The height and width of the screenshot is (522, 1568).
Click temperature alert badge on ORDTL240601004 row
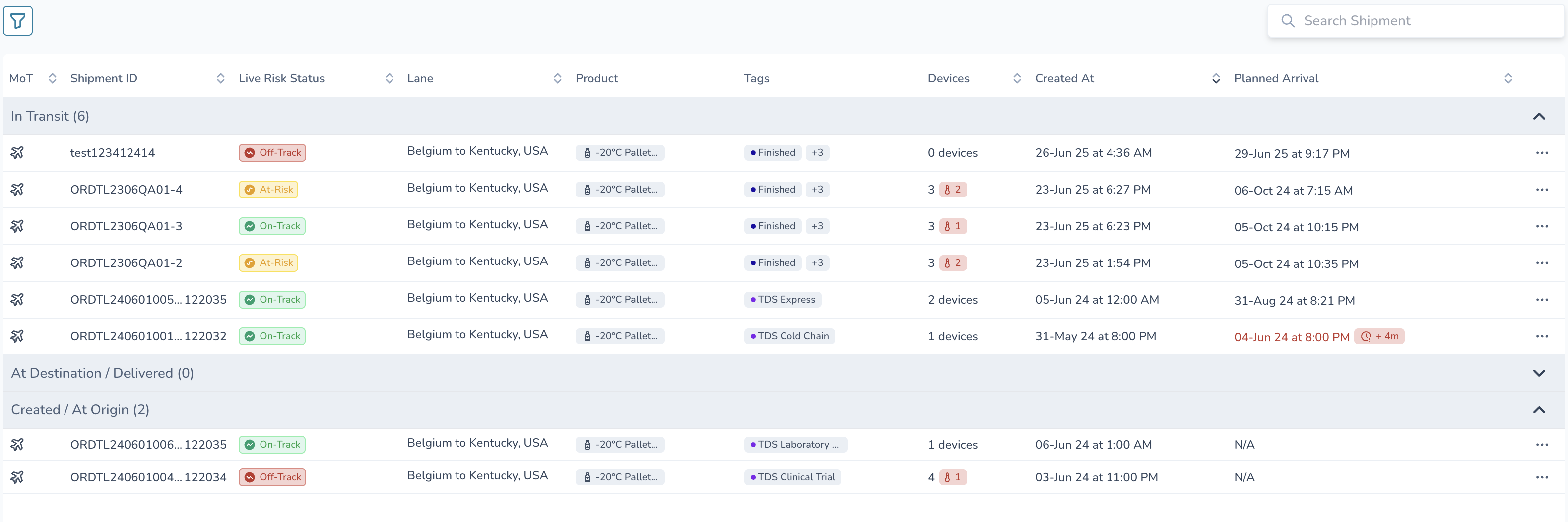[x=953, y=477]
